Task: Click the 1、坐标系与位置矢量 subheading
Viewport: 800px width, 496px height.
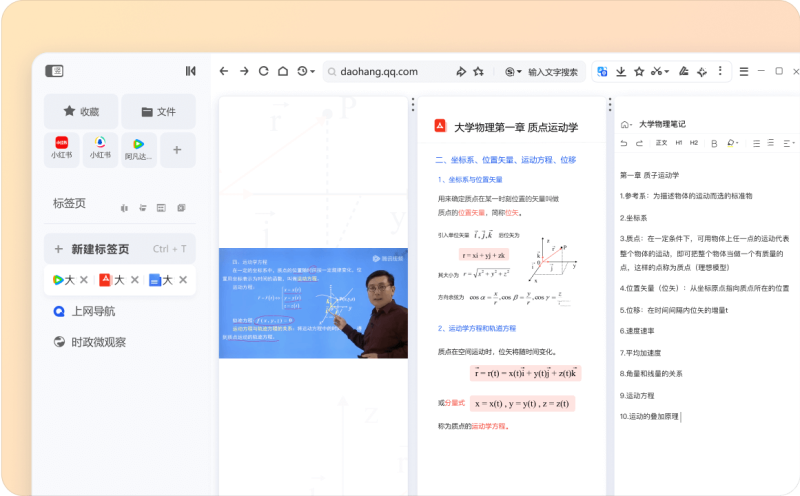Action: [470, 180]
